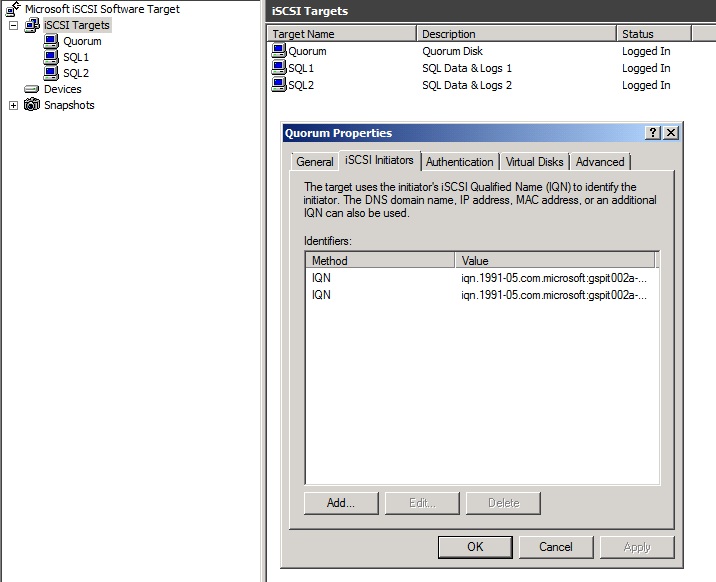716x582 pixels.
Task: Click the Logged In status of Quorum
Action: tap(646, 51)
